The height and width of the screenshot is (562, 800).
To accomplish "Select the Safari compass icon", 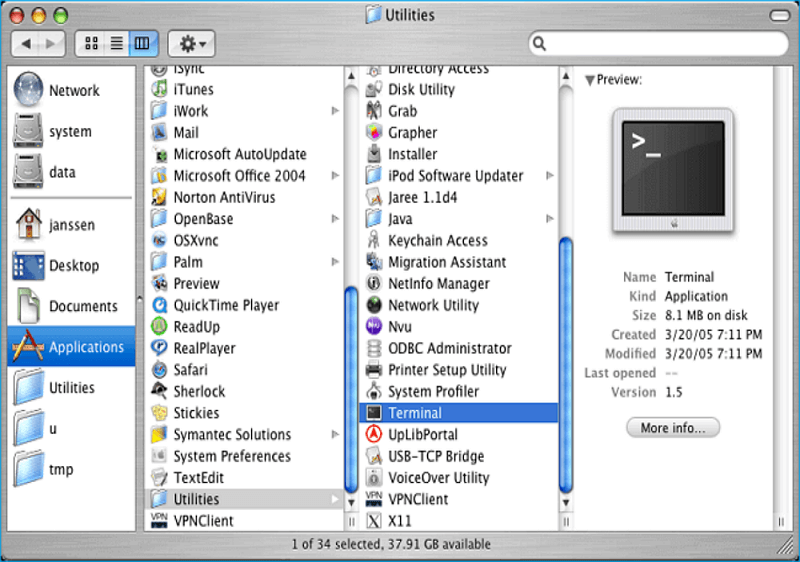I will (160, 370).
